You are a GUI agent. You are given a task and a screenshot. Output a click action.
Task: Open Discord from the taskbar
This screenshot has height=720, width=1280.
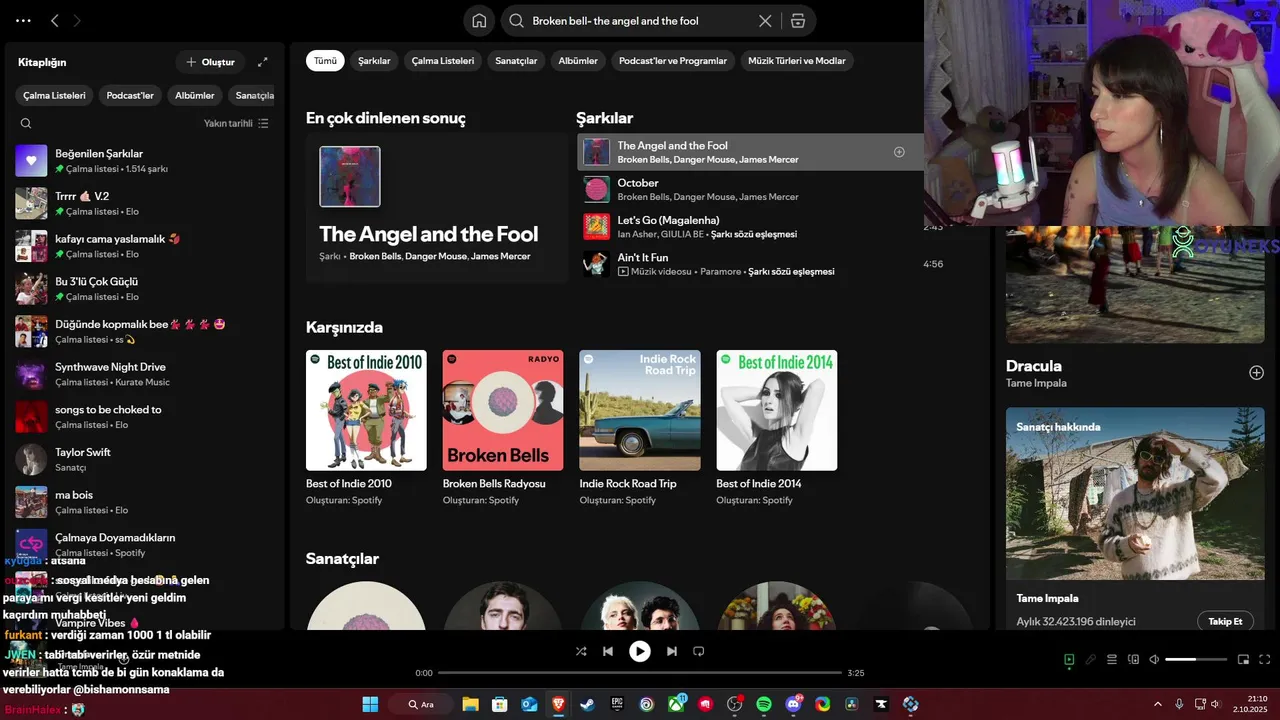pos(794,704)
